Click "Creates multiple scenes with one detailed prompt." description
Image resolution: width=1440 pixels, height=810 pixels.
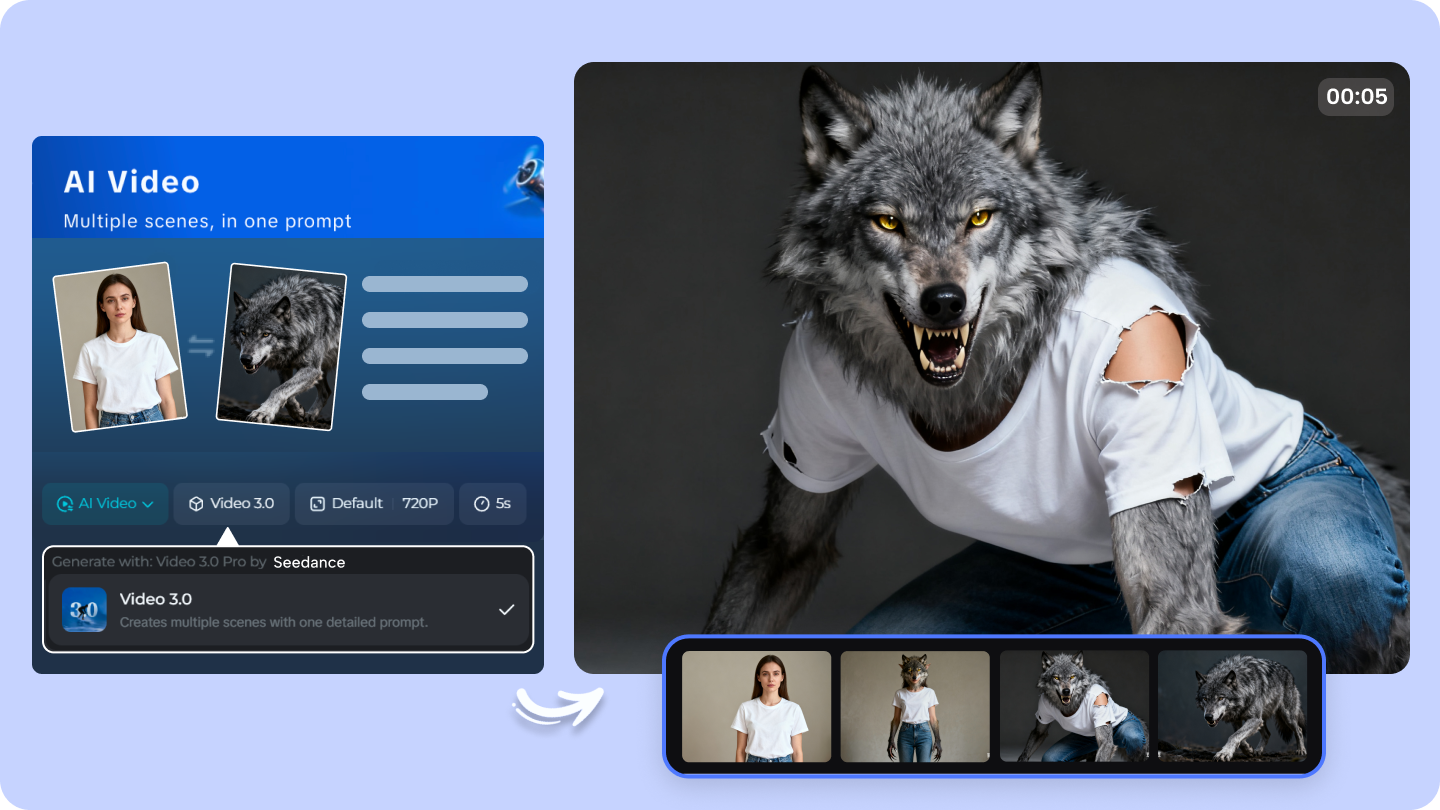pos(274,622)
